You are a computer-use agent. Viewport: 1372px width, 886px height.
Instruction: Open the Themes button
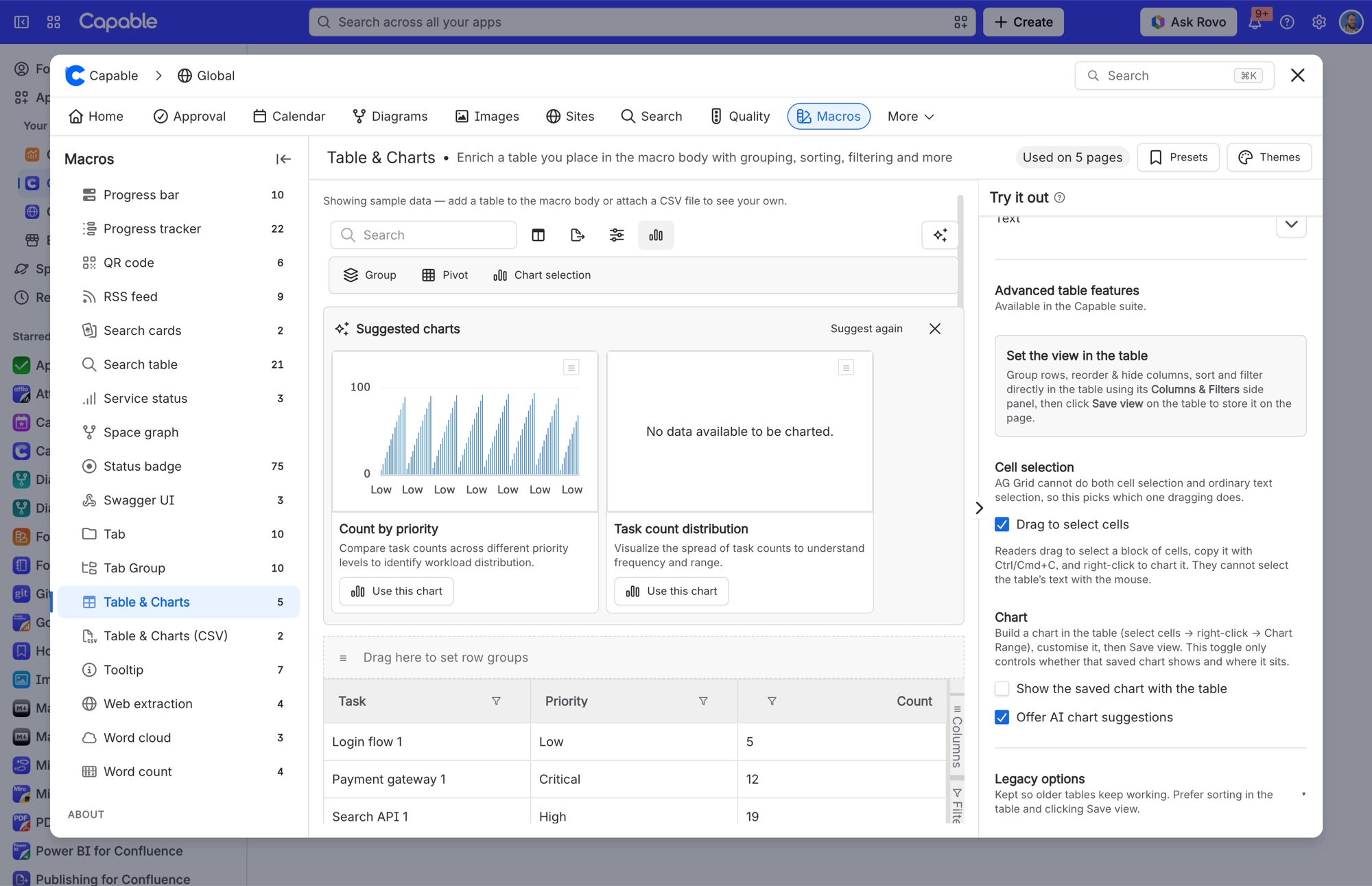pos(1269,157)
